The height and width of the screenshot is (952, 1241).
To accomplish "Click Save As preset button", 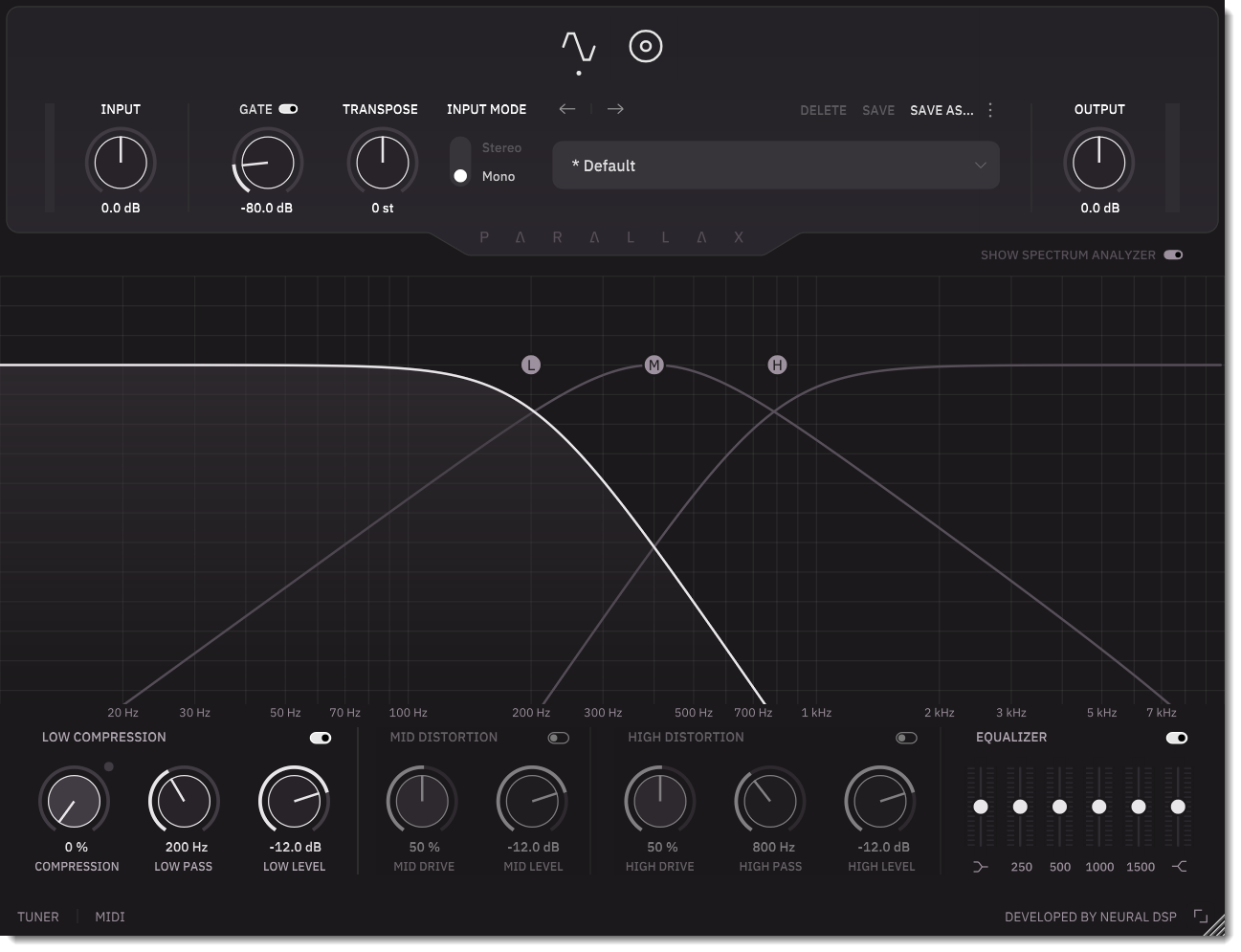I will (x=942, y=110).
